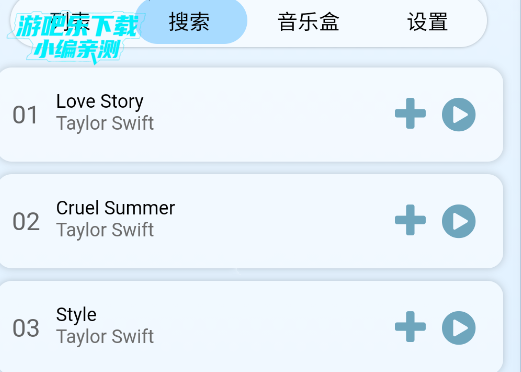Open the 音乐盒 tab
Viewport: 521px width, 372px height.
click(308, 22)
